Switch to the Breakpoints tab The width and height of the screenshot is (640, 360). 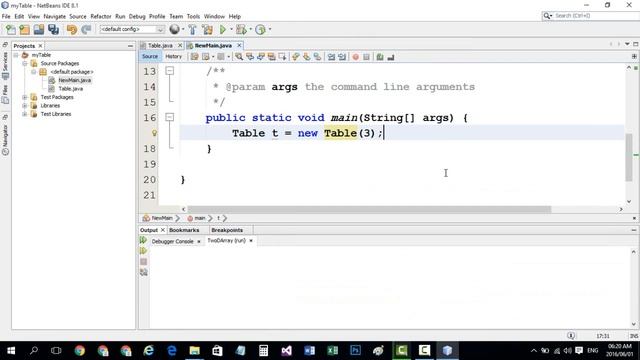coord(227,230)
